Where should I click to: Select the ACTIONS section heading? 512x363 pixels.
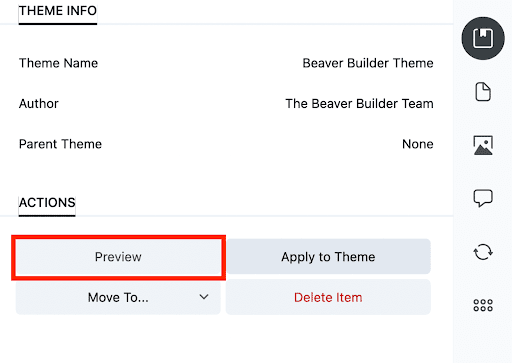(47, 203)
